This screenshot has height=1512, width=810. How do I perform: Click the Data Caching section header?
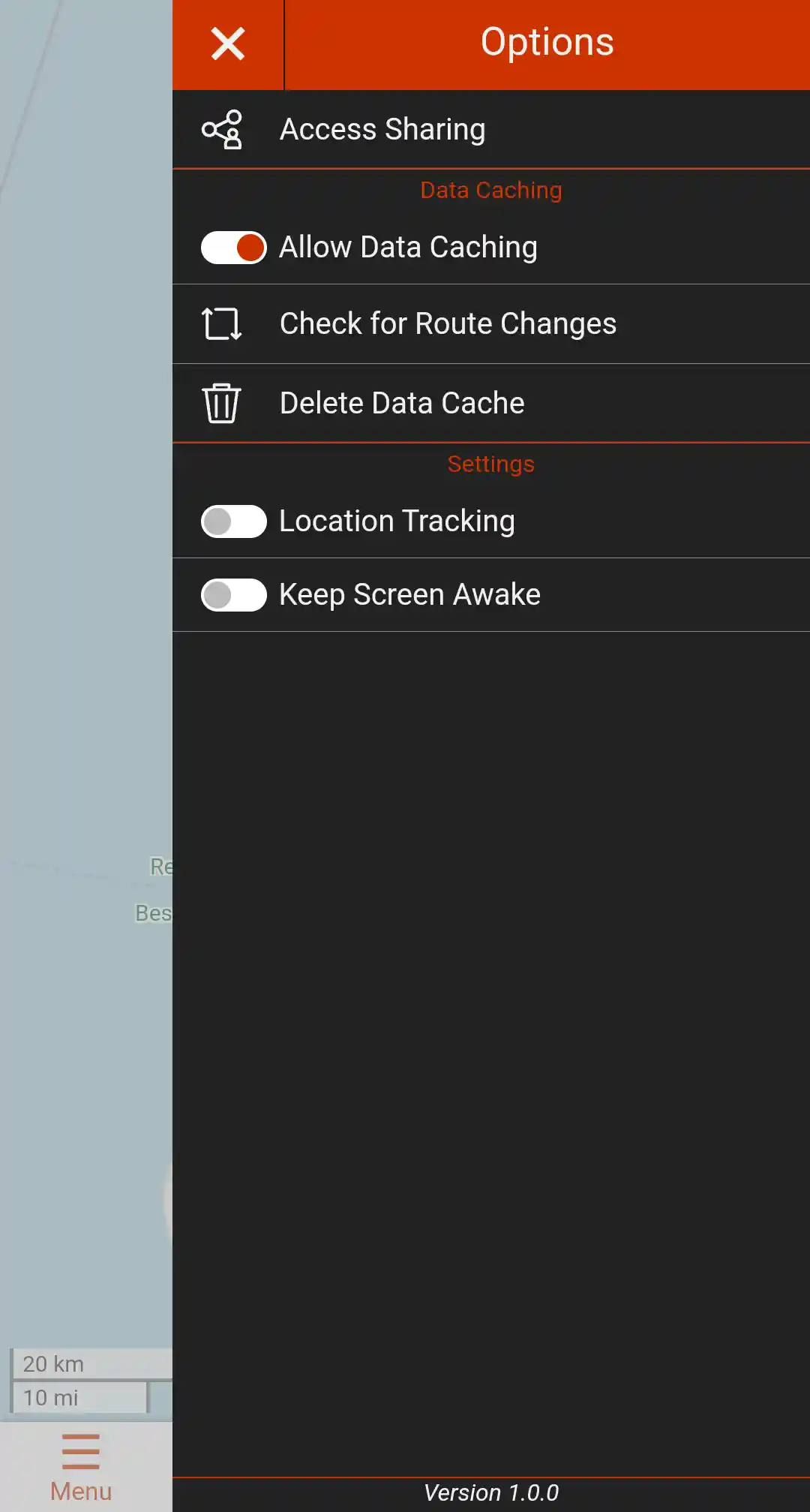tap(490, 190)
